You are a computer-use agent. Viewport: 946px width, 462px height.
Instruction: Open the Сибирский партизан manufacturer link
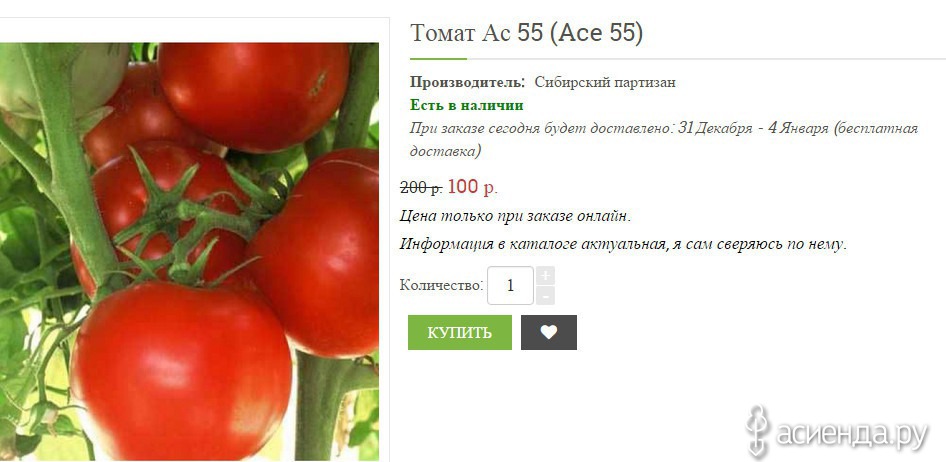[x=605, y=83]
